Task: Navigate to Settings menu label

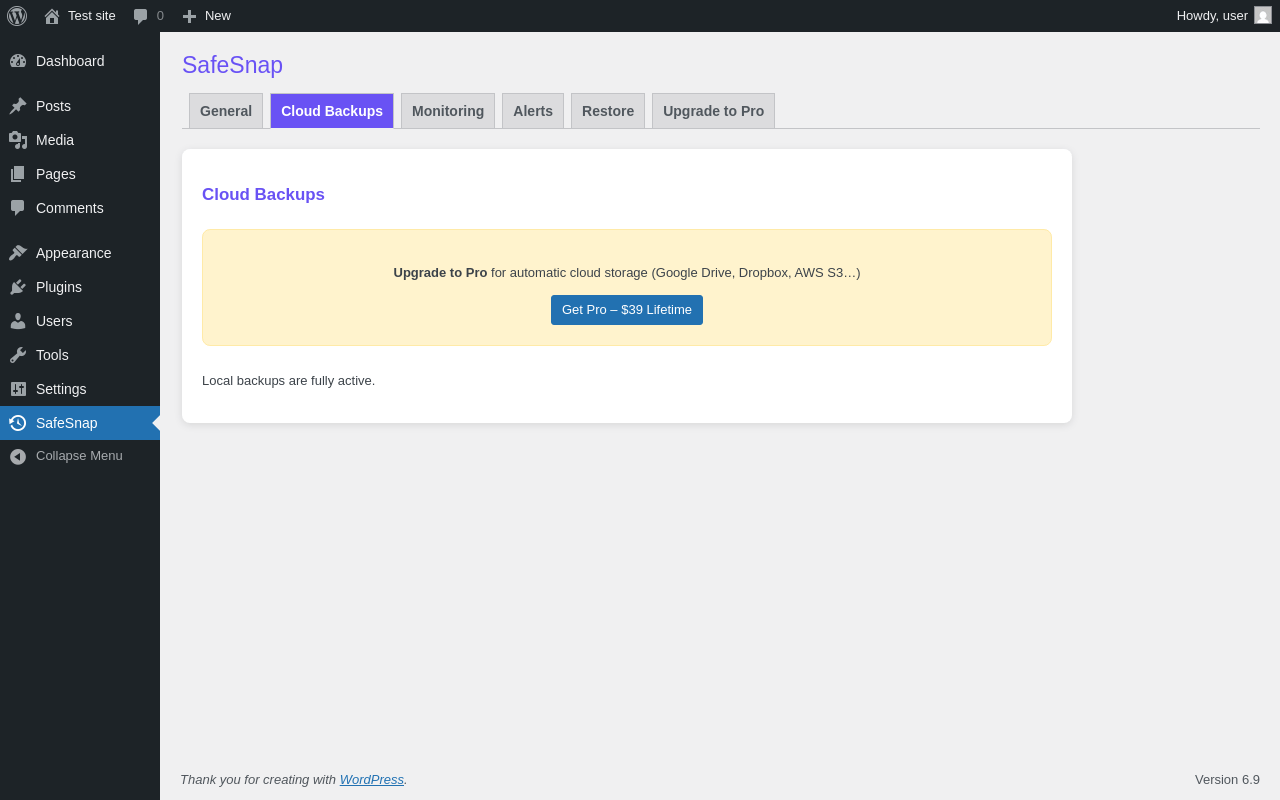Action: pyautogui.click(x=61, y=389)
